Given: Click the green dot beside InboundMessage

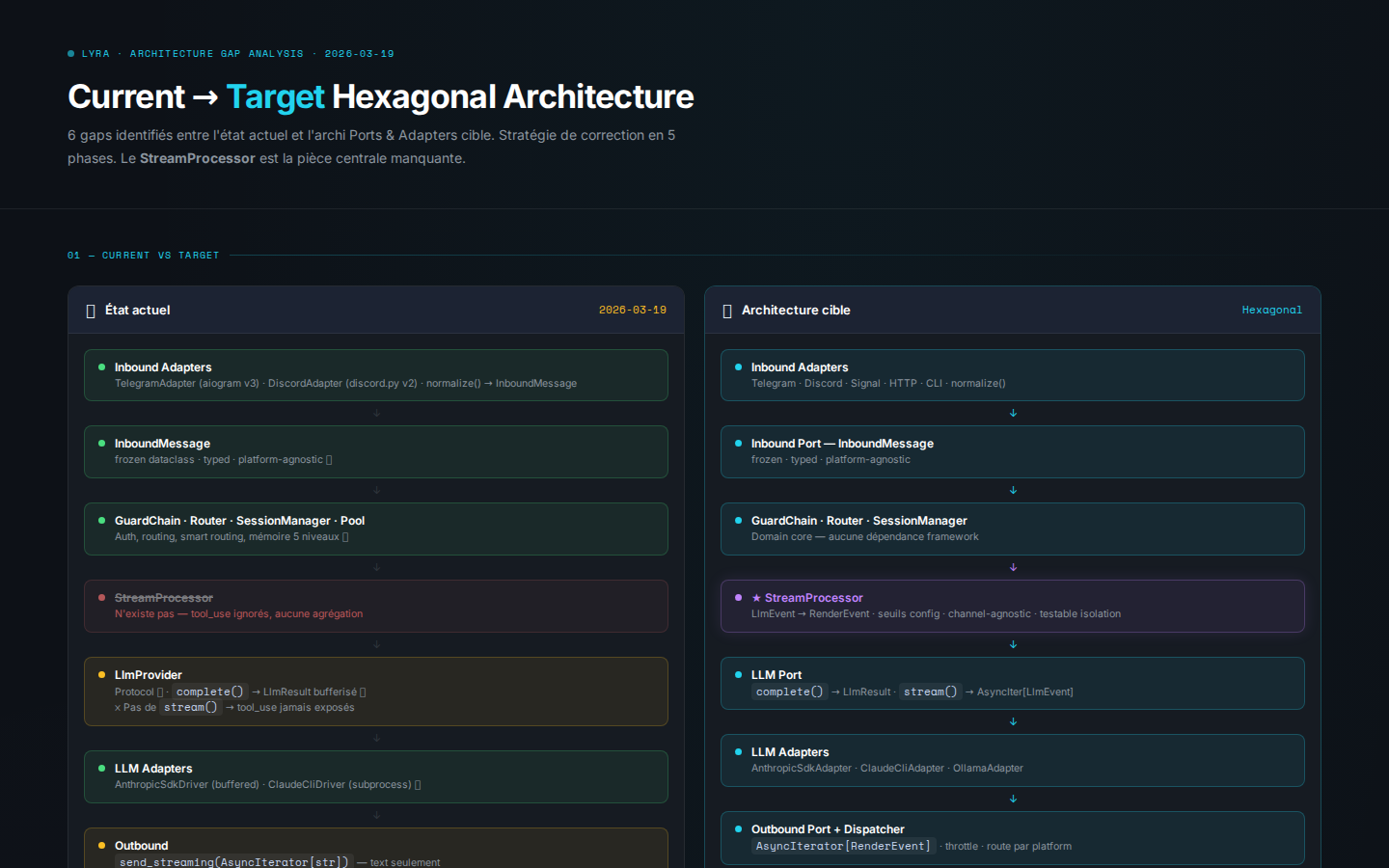Looking at the screenshot, I should [101, 444].
